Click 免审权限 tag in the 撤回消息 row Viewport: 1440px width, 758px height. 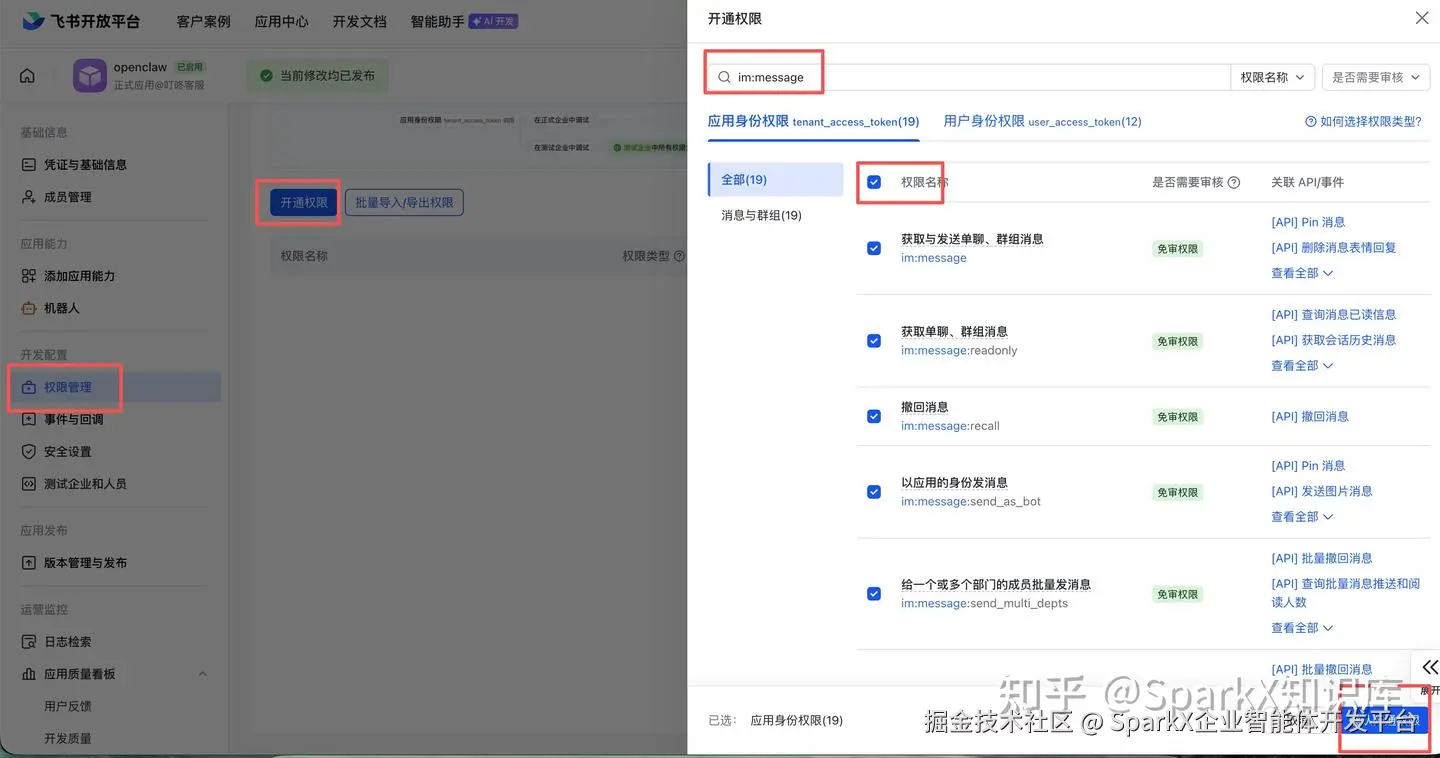(1177, 416)
